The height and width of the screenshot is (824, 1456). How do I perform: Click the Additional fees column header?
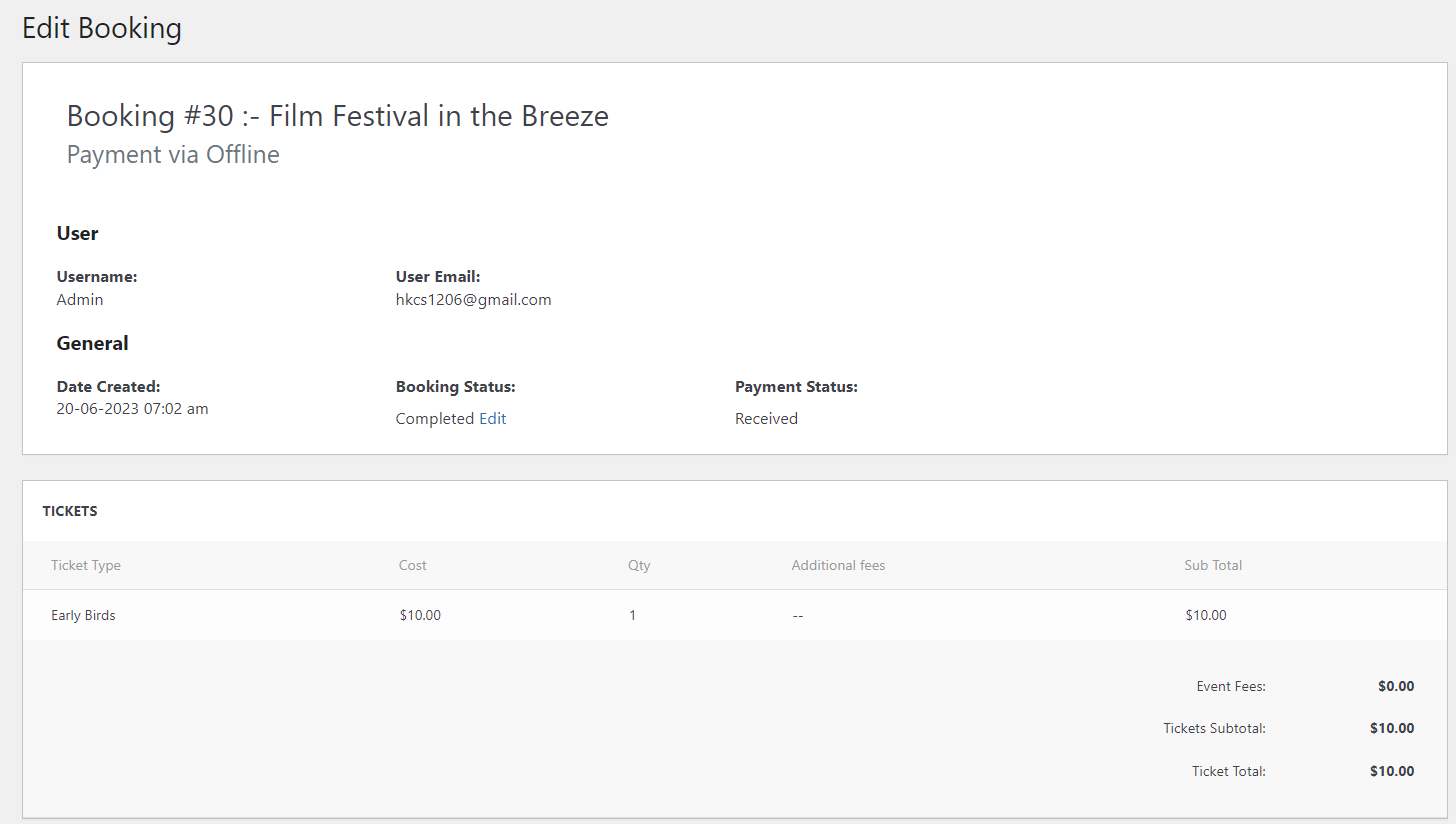pyautogui.click(x=838, y=566)
